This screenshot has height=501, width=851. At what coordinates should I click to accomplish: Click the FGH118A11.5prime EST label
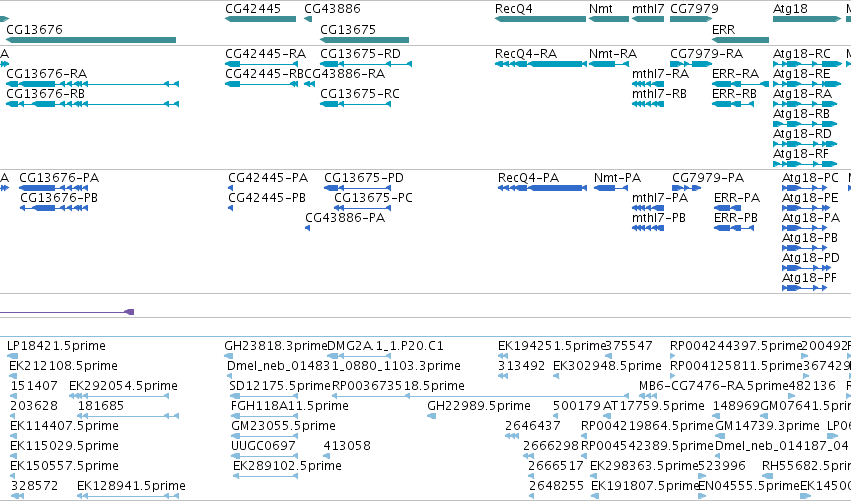290,406
